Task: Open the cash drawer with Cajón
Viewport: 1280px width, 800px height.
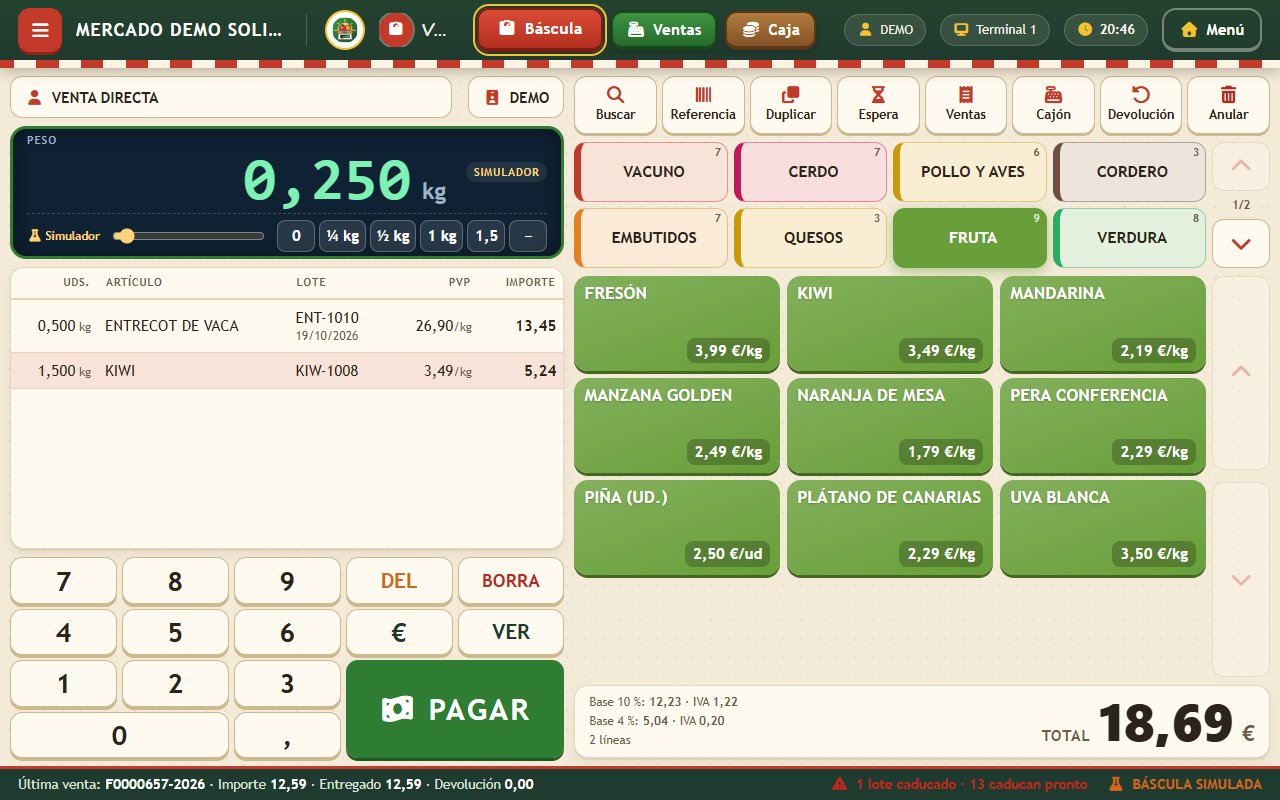Action: [1053, 104]
